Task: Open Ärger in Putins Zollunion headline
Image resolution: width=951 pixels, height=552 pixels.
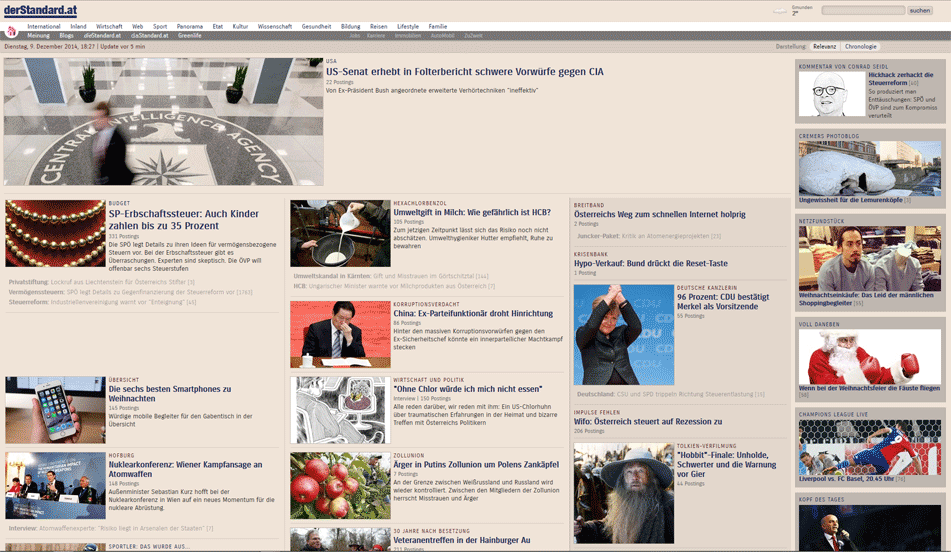Action: pos(476,465)
